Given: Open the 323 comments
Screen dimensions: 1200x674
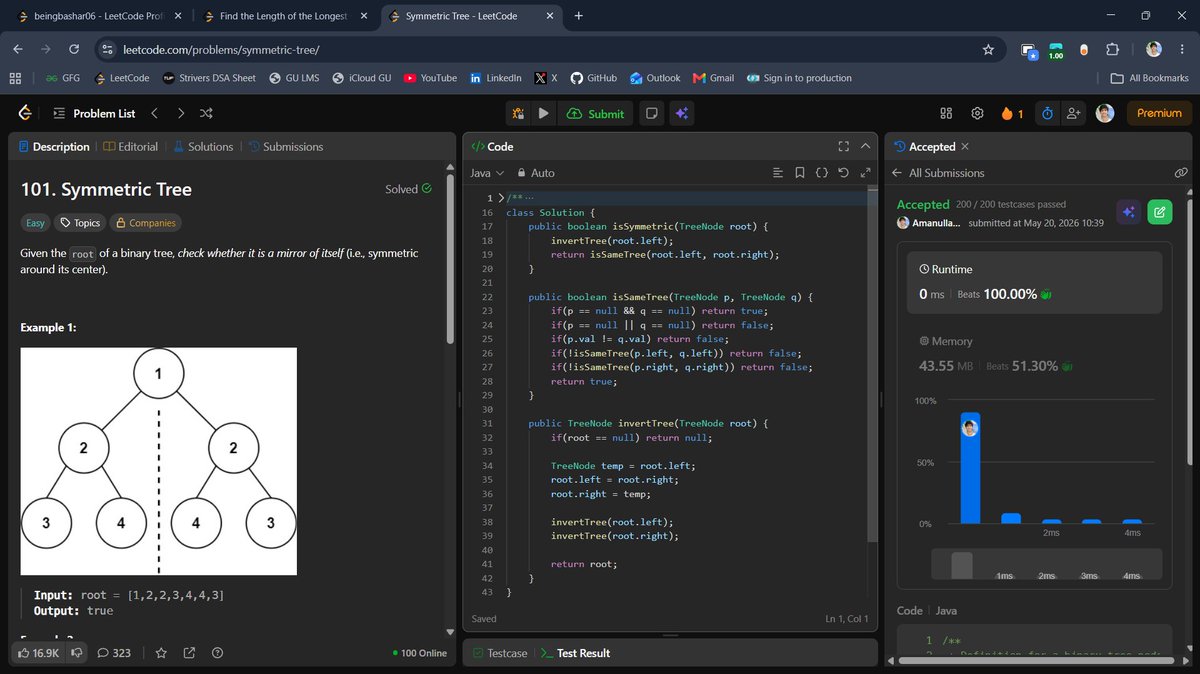Looking at the screenshot, I should [x=114, y=653].
